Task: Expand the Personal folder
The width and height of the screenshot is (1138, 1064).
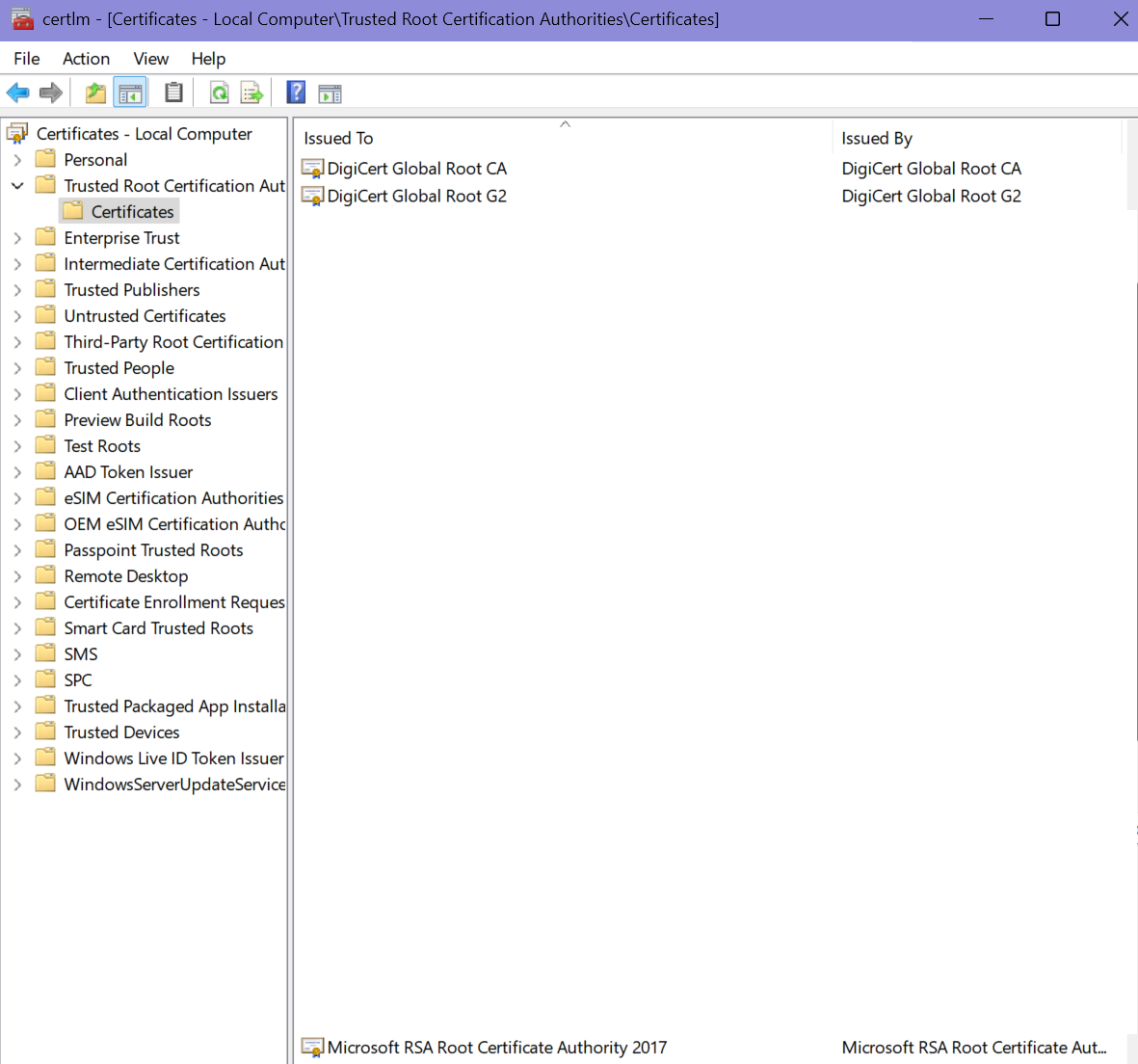Action: [x=18, y=159]
